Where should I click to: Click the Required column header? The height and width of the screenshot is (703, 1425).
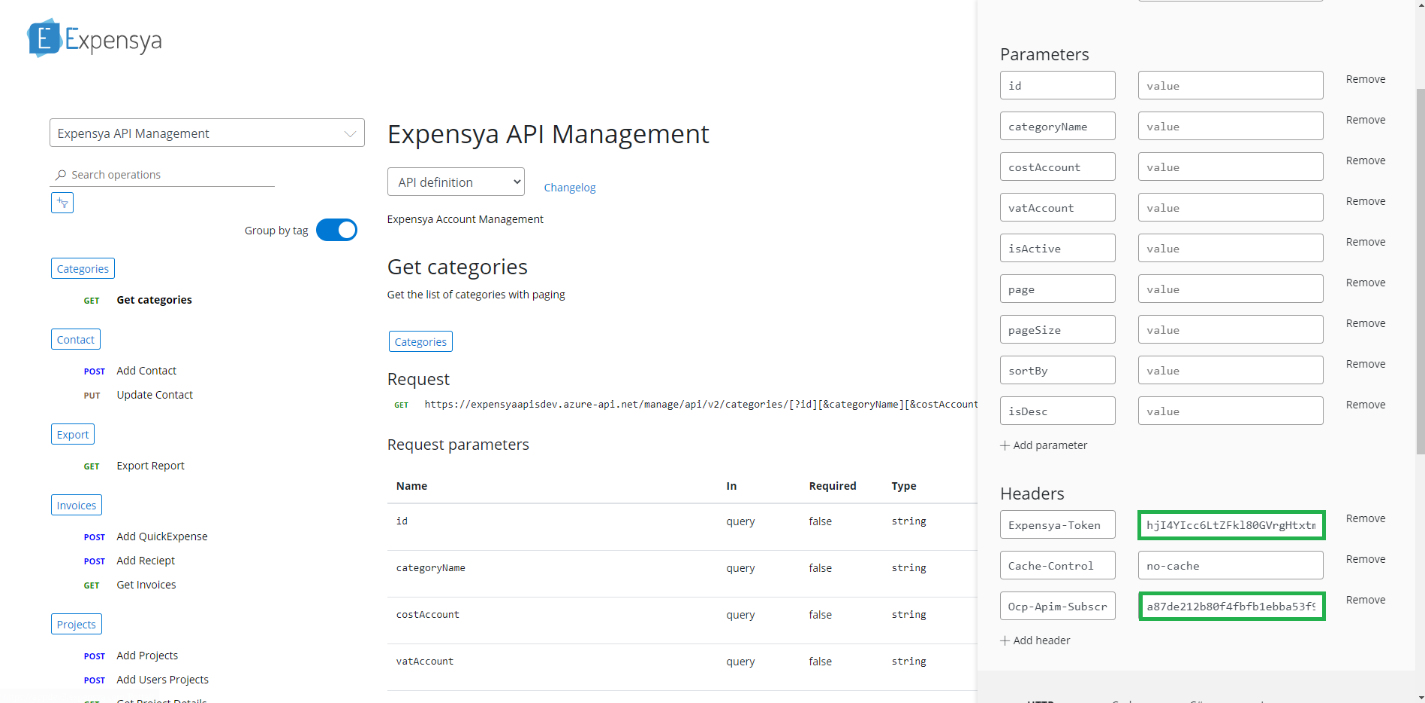[x=833, y=487]
